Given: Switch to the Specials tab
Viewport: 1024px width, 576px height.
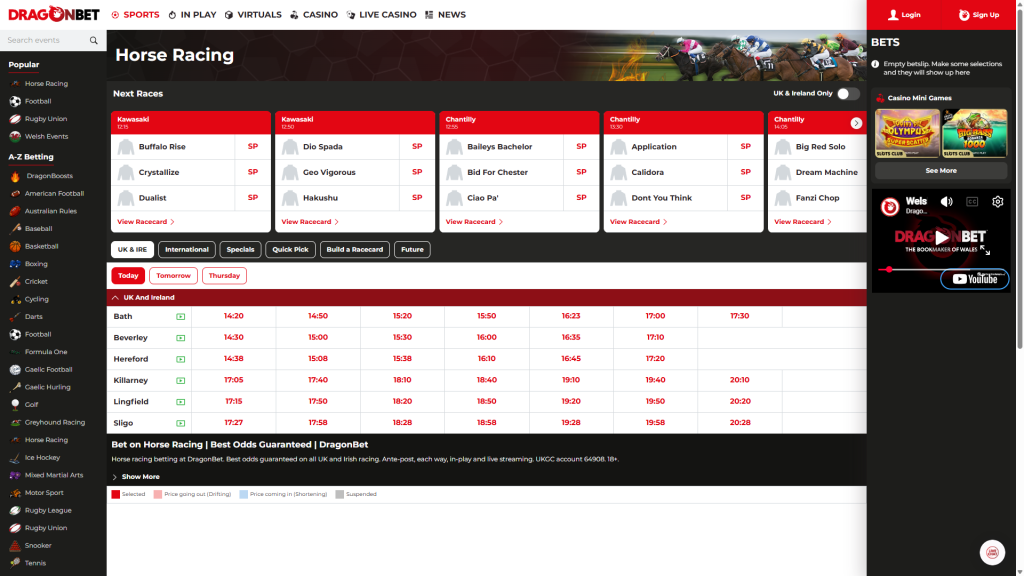Looking at the screenshot, I should 240,249.
